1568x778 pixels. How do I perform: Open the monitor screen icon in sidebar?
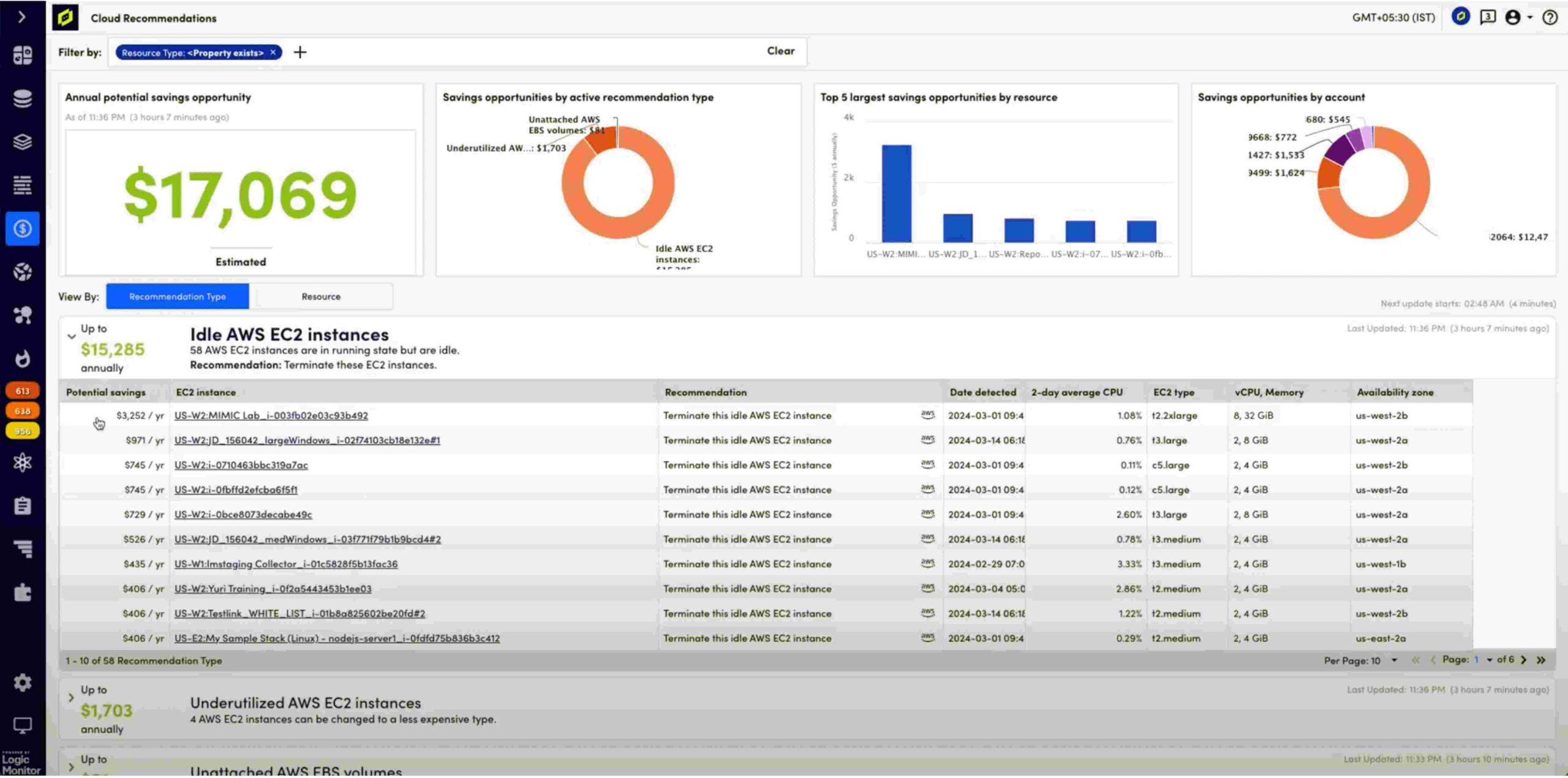(23, 726)
